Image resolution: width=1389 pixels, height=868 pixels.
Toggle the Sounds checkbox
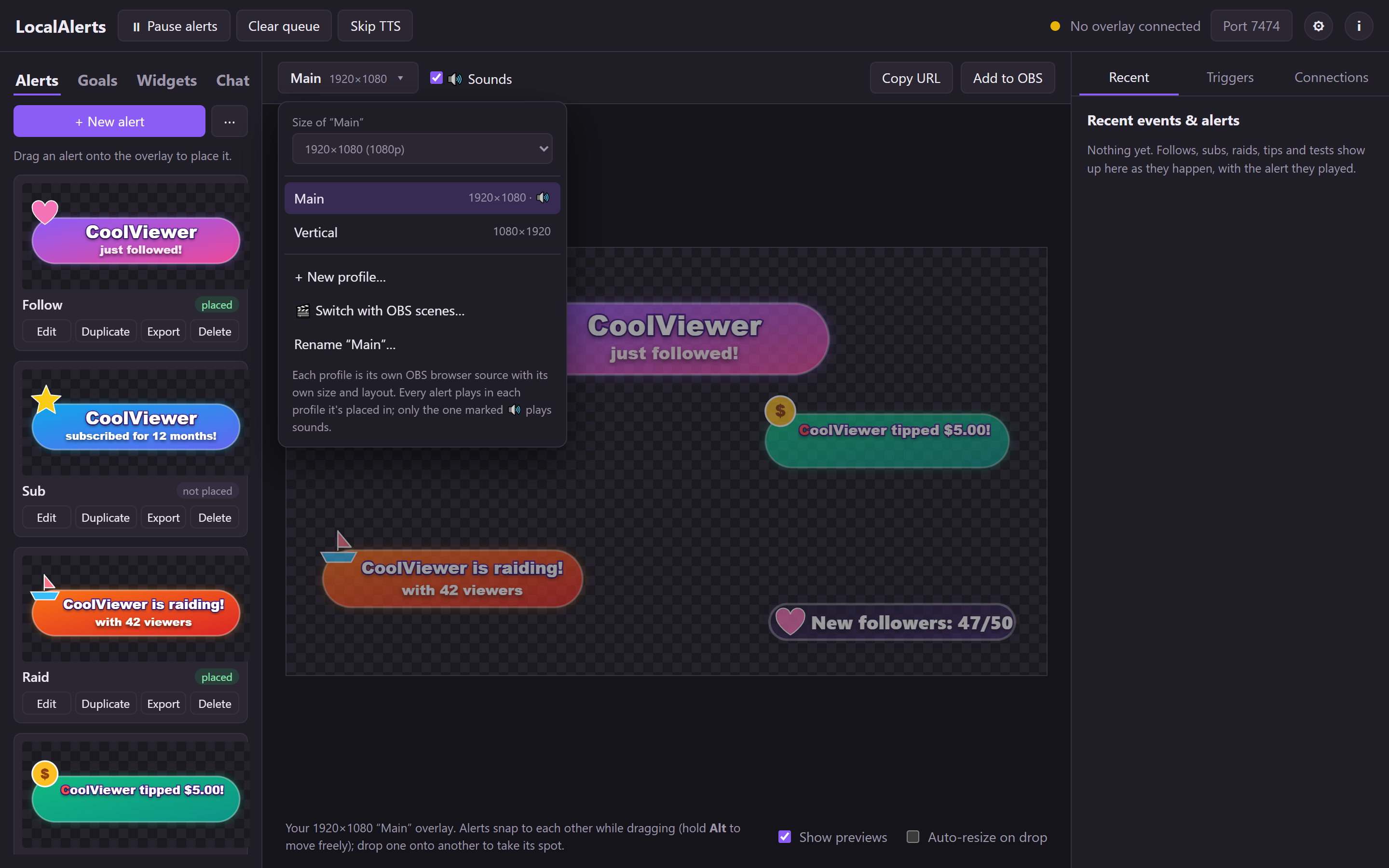pos(436,78)
